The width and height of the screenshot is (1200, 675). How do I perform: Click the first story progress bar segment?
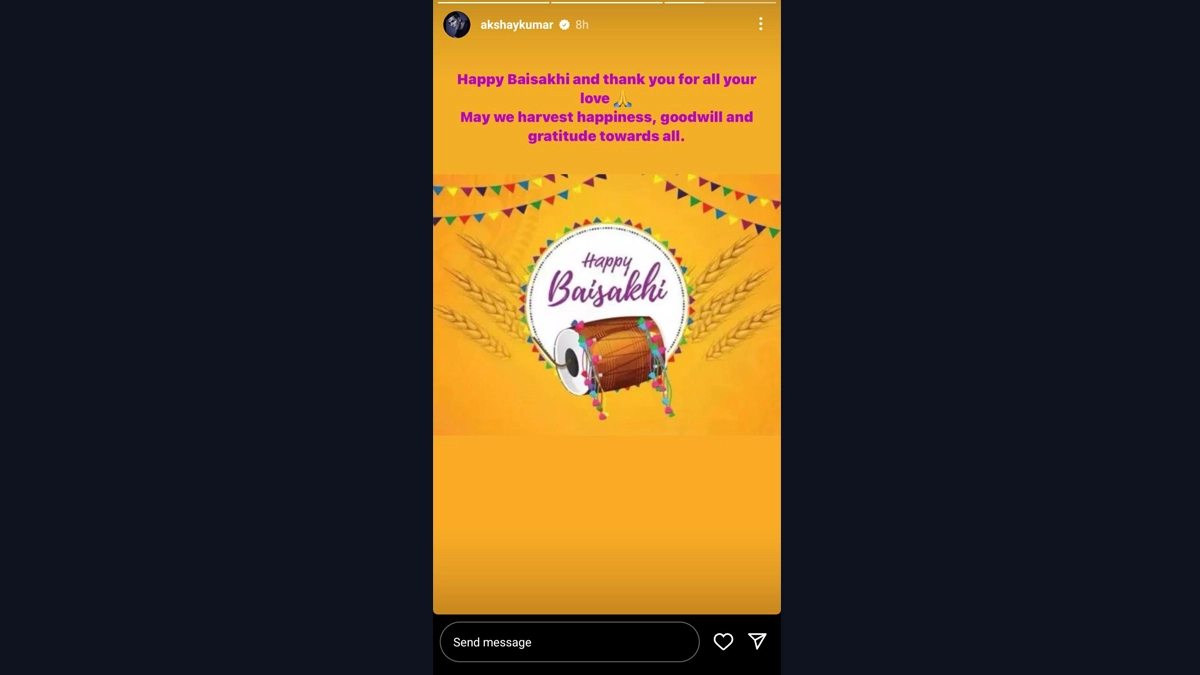pos(493,2)
